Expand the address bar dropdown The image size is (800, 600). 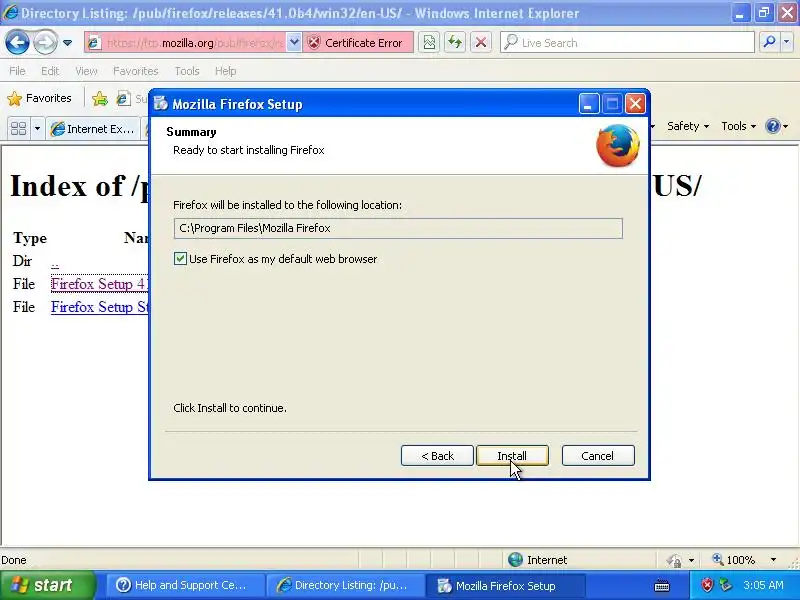click(x=294, y=43)
